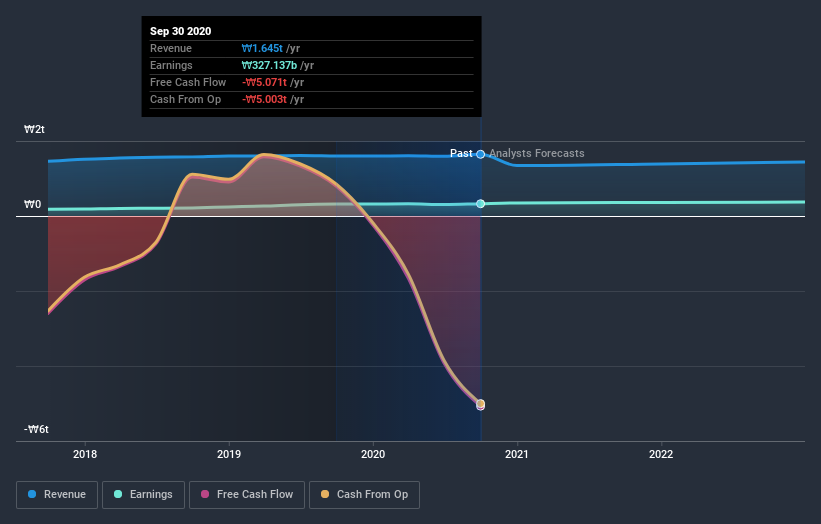Click the Cash From Op orange data point
The image size is (821, 524).
[x=481, y=404]
